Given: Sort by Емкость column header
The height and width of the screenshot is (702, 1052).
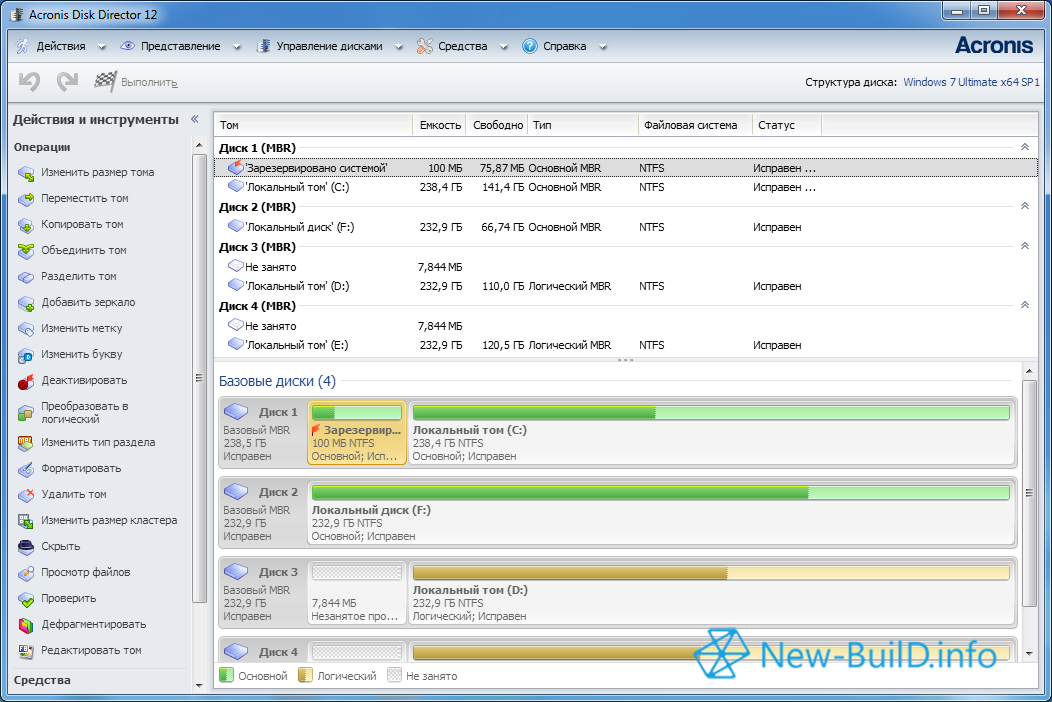Looking at the screenshot, I should tap(439, 125).
